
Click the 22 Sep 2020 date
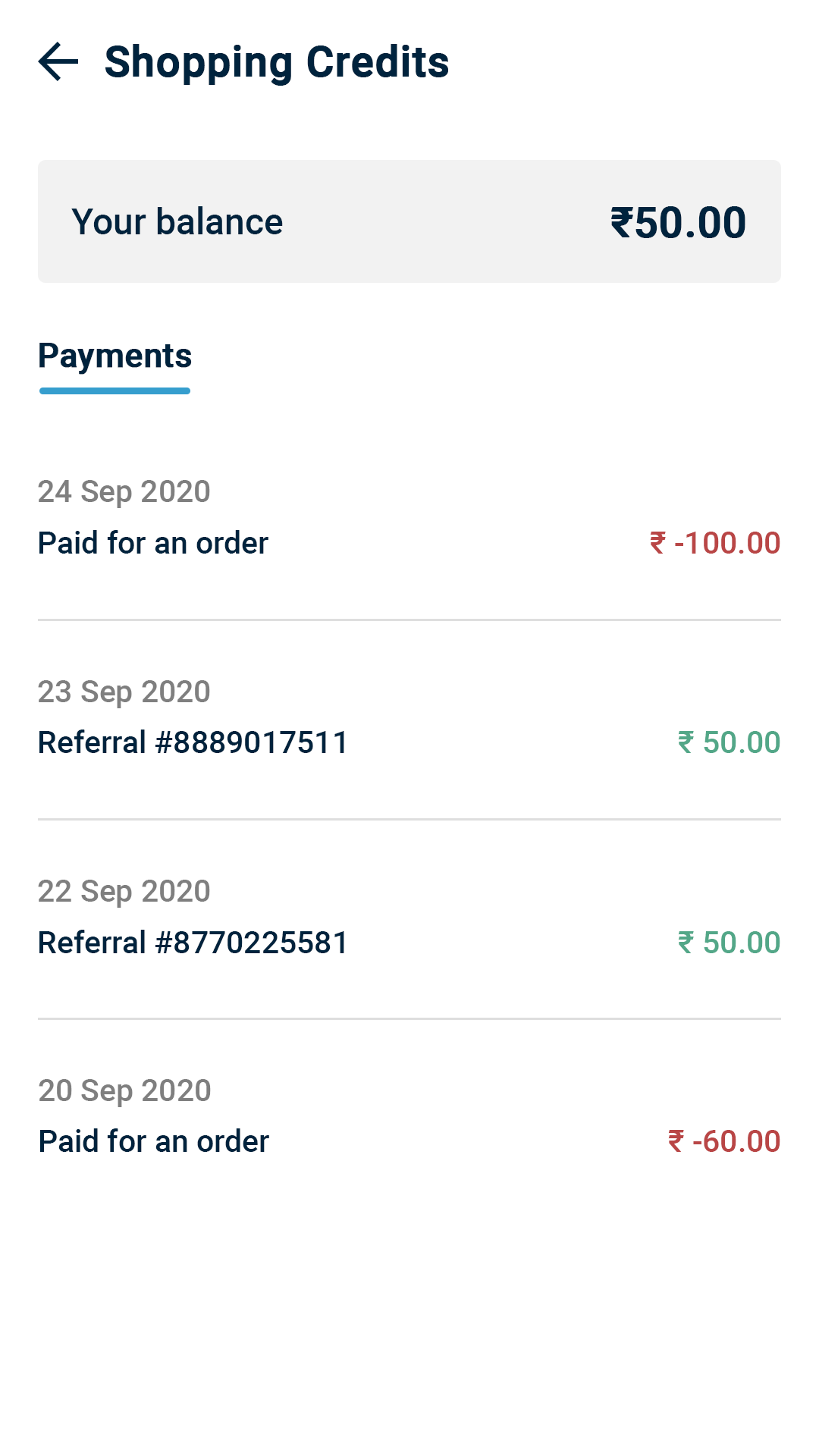coord(124,891)
